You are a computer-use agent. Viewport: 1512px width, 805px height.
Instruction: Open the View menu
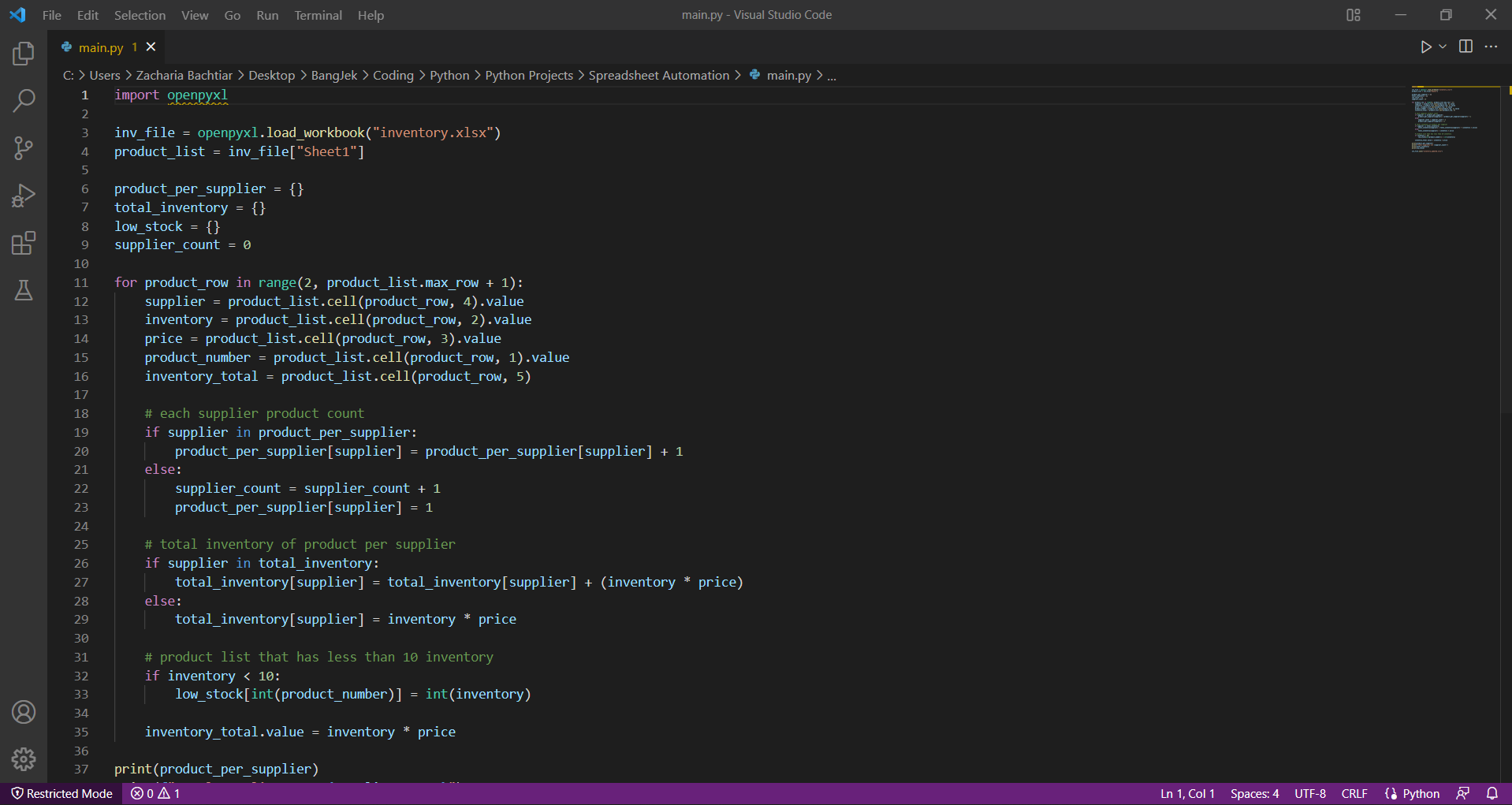point(195,15)
